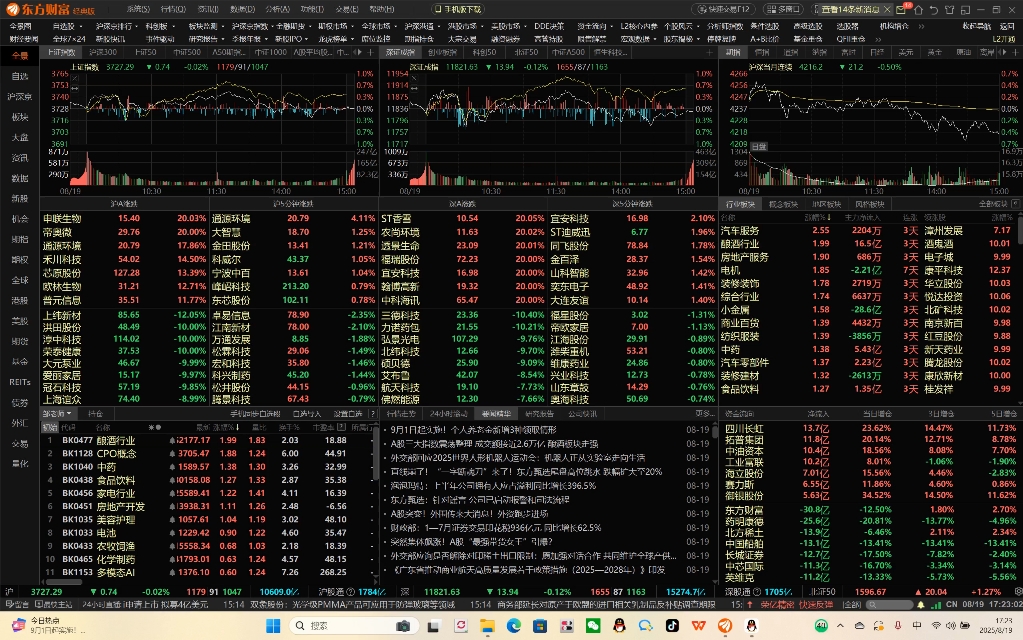This screenshot has height=640, width=1023.
Task: Click the bell icon in CPO概念 row
Action: pyautogui.click(x=172, y=453)
